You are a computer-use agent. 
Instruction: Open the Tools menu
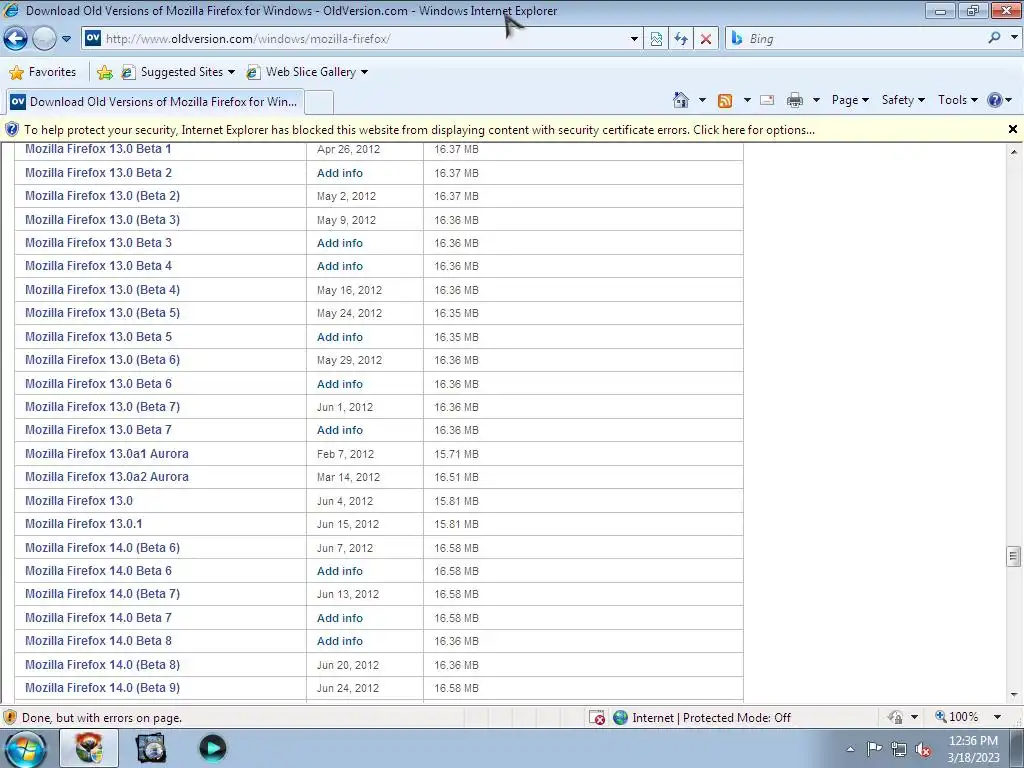957,100
